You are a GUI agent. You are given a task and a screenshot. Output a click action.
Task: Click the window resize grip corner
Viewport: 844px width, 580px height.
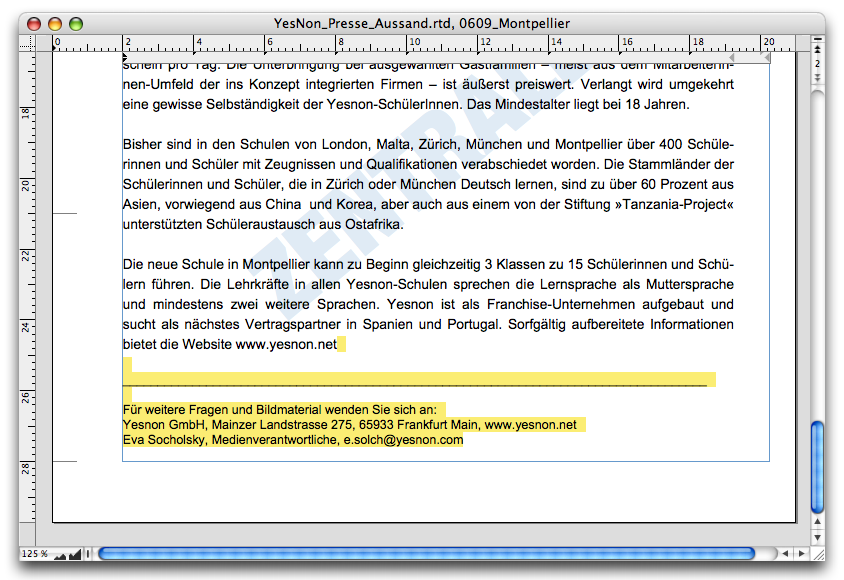(x=817, y=553)
